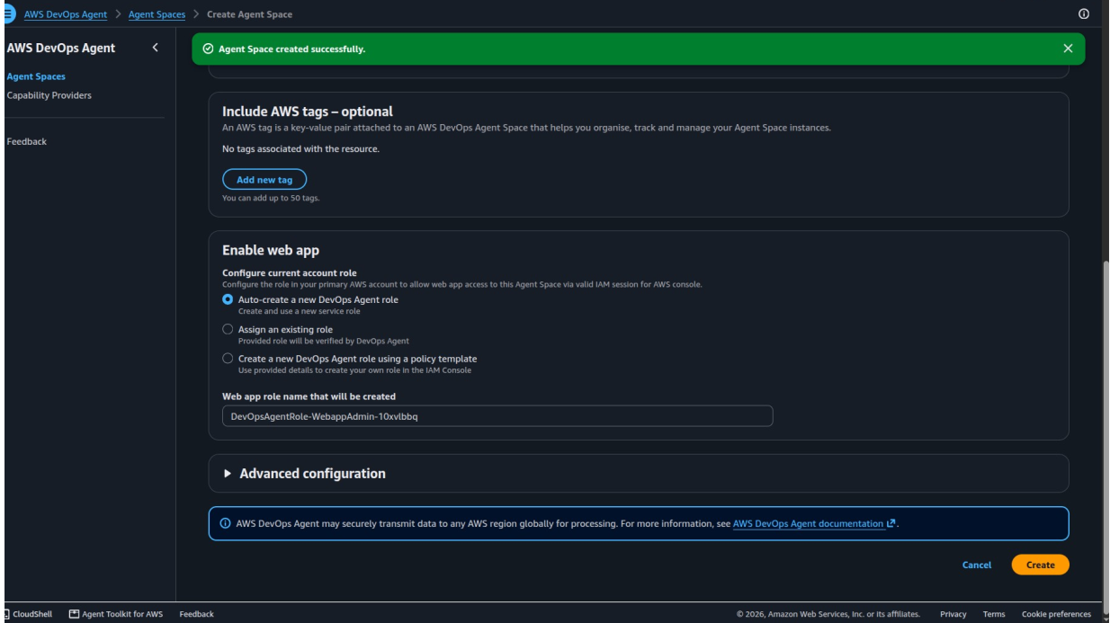The width and height of the screenshot is (1110, 623).
Task: Click the AWS DevOps Agent breadcrumb link
Action: (x=65, y=14)
